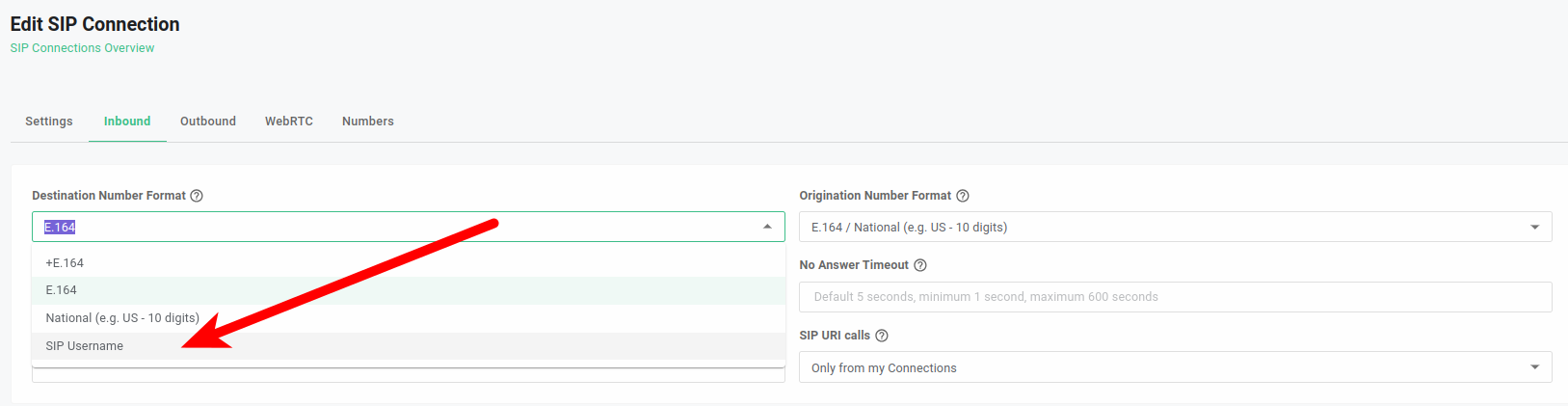
Task: Collapse the Destination Number Format dropdown arrow
Action: [767, 227]
